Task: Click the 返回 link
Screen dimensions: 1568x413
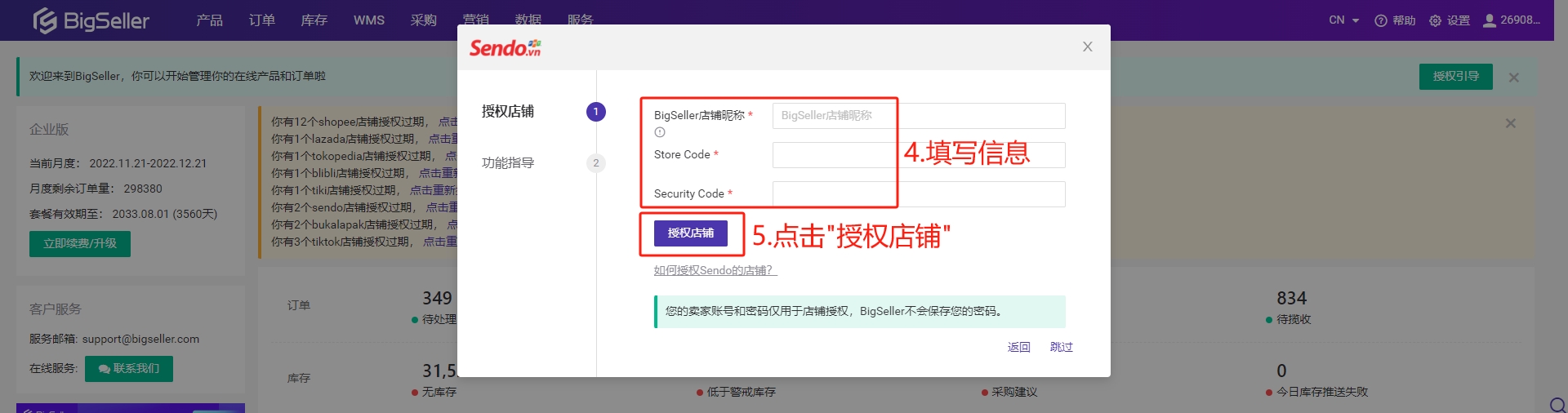Action: [1018, 347]
